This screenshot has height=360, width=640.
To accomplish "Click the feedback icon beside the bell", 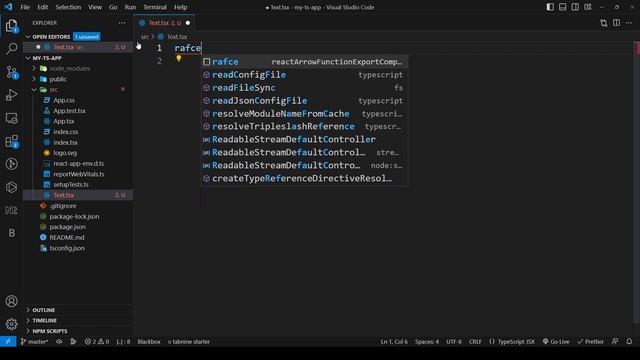I will [x=615, y=342].
